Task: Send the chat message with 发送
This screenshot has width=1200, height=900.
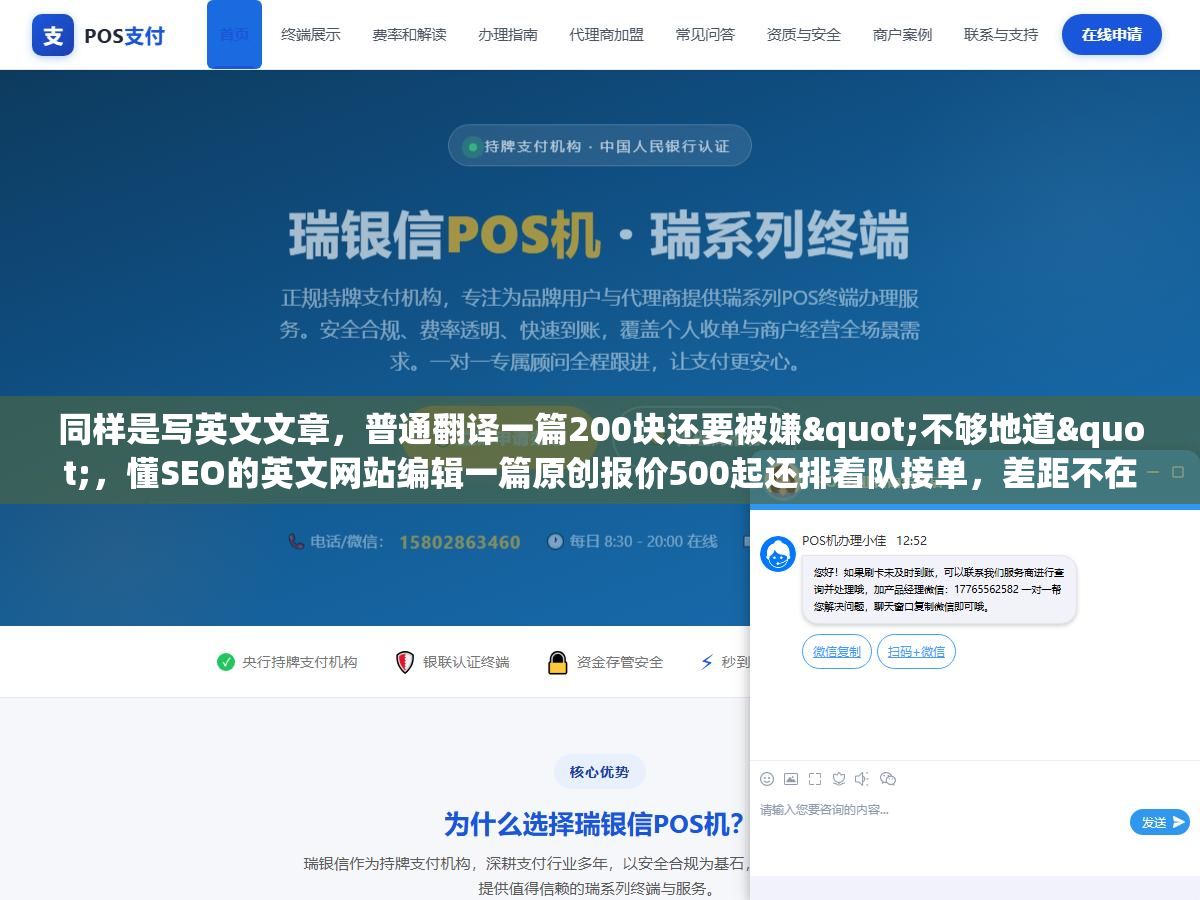Action: point(1160,822)
